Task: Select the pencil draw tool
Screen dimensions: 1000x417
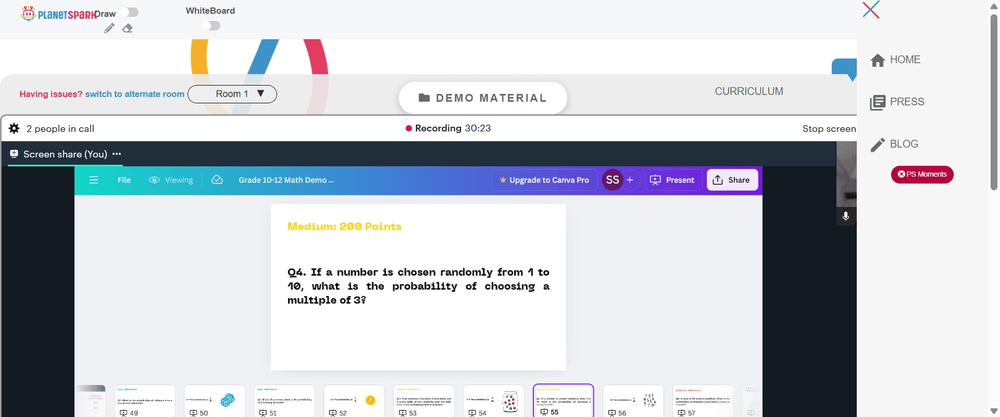Action: (x=109, y=28)
